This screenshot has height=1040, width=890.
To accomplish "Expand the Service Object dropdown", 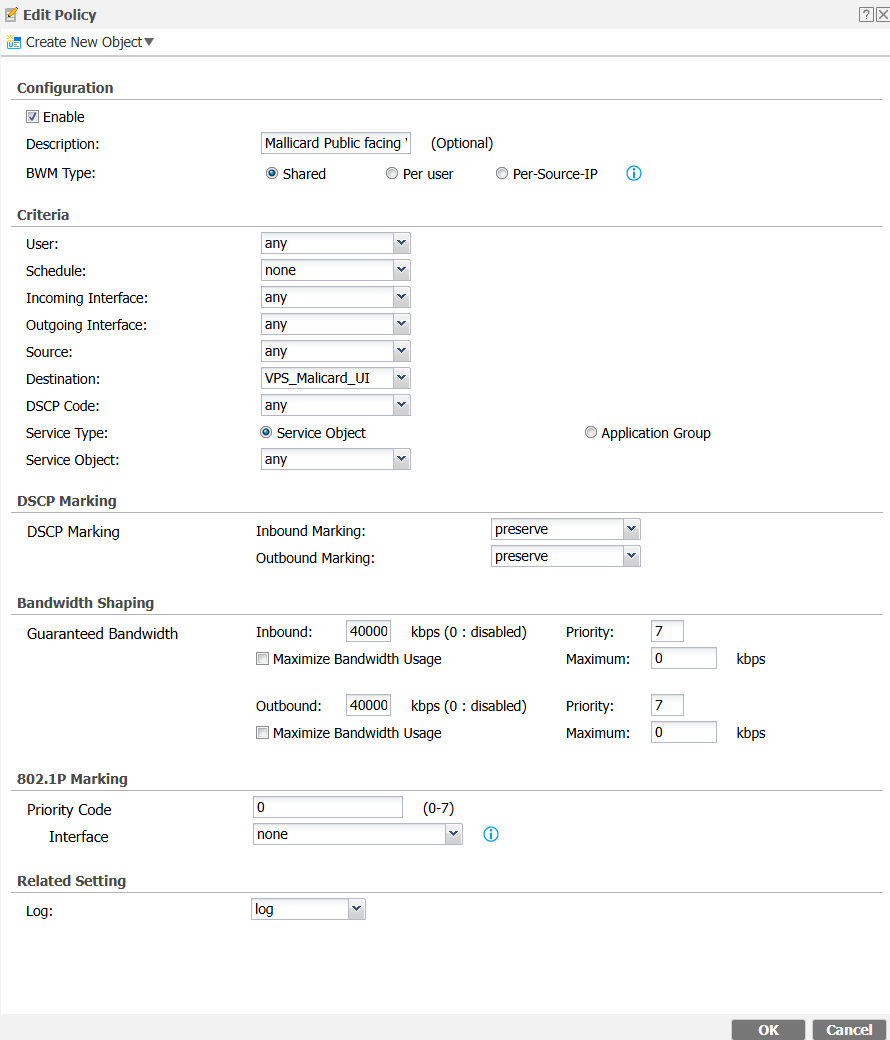I will (336, 459).
